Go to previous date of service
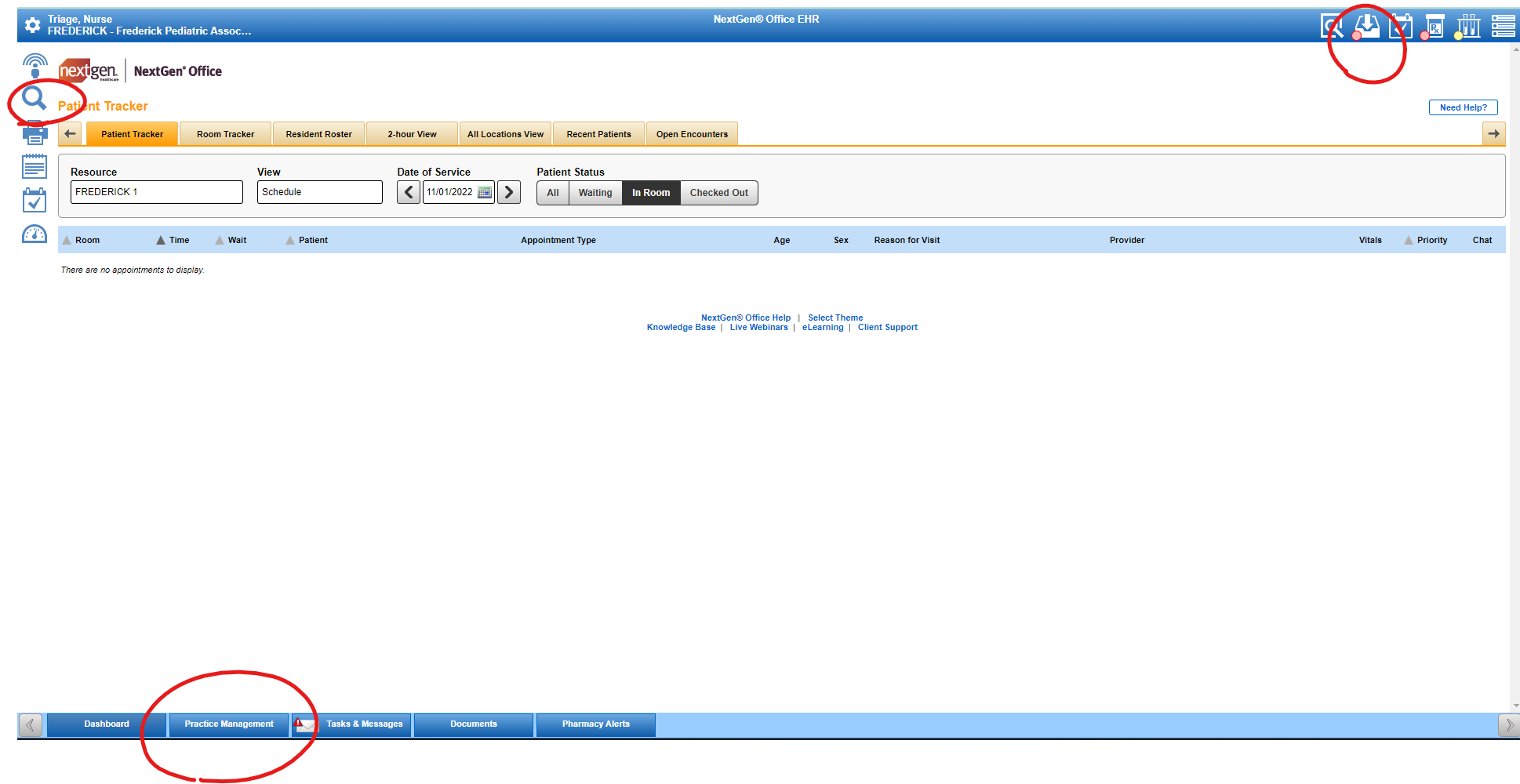Viewport: 1520px width, 784px height. (x=409, y=192)
